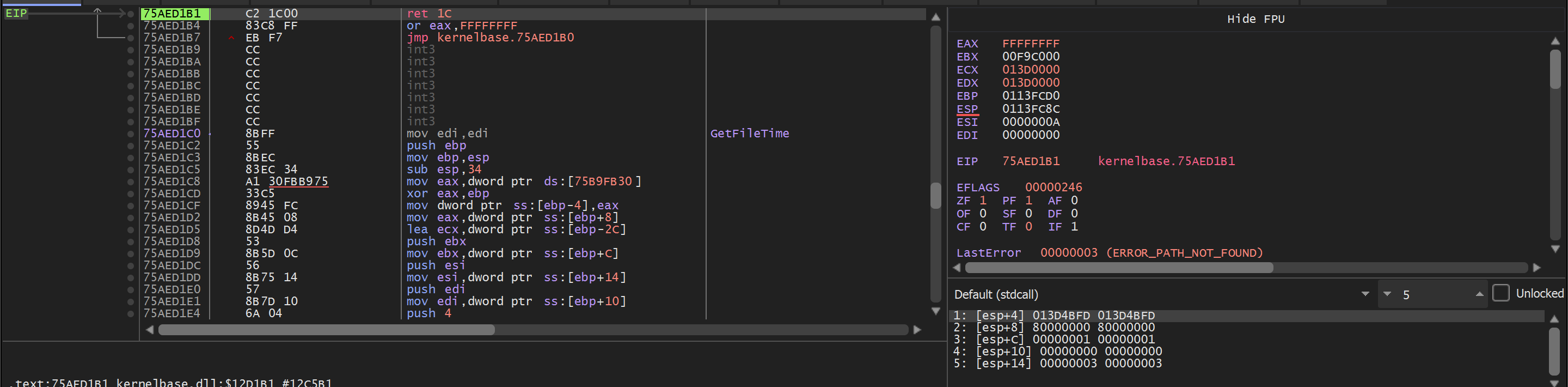Toggle breakpoint dot at address 75AED1B7

130,38
